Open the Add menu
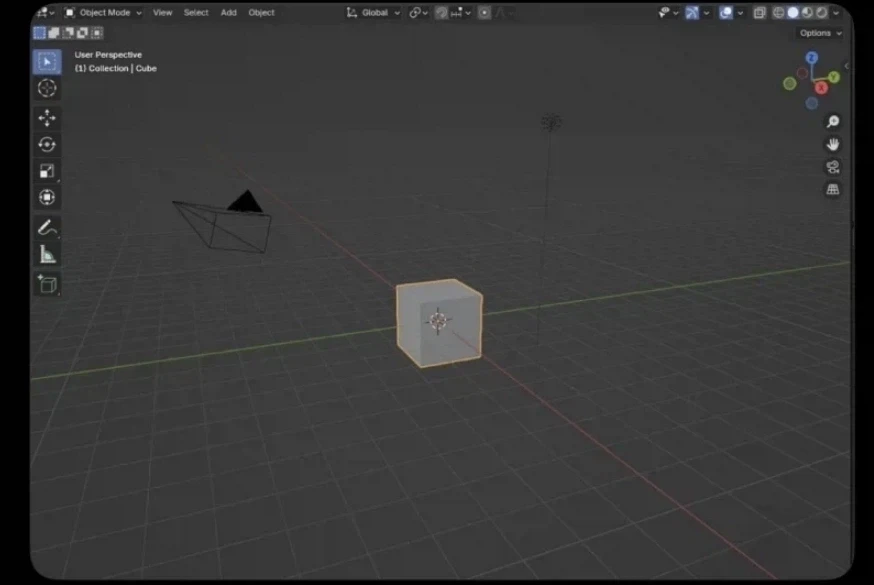This screenshot has width=874, height=585. (x=229, y=12)
